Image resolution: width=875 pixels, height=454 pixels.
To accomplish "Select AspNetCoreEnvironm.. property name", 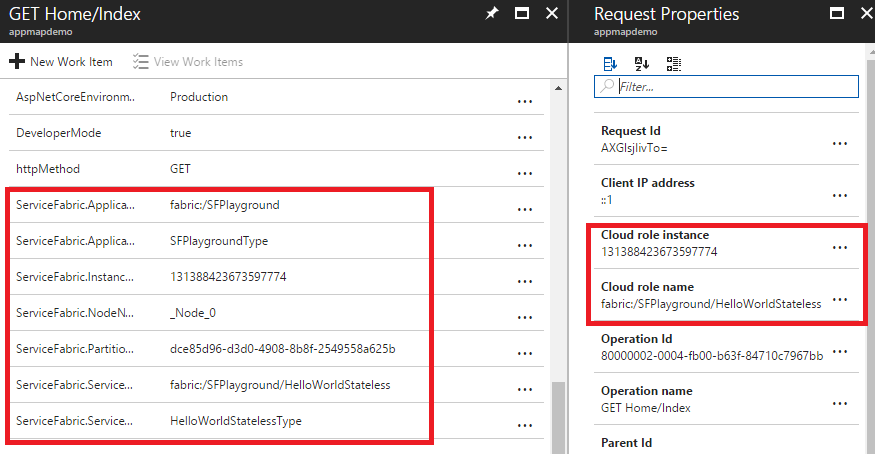I will 75,97.
